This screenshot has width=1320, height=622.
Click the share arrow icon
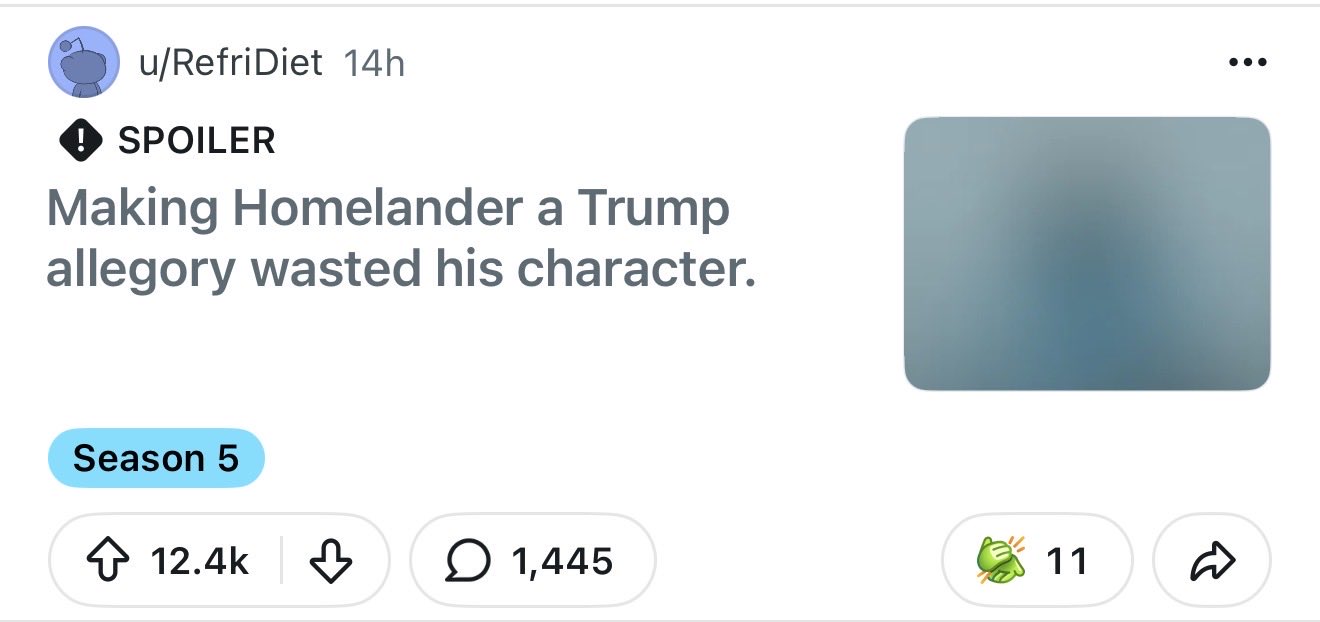click(1212, 560)
